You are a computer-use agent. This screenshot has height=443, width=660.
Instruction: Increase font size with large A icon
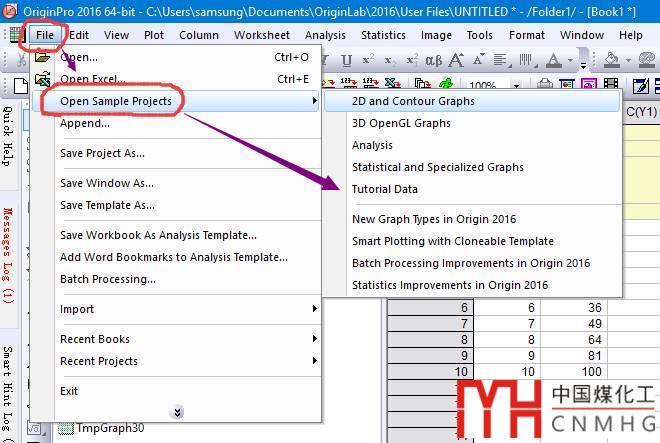pos(456,60)
